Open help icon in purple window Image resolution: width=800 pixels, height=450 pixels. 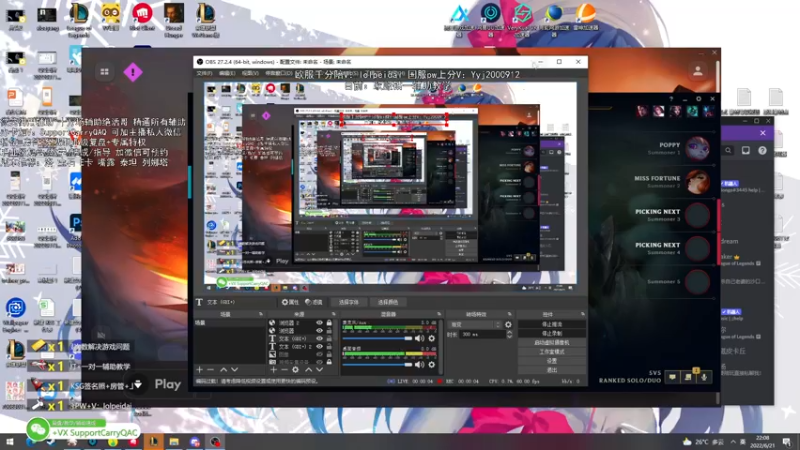coord(762,151)
